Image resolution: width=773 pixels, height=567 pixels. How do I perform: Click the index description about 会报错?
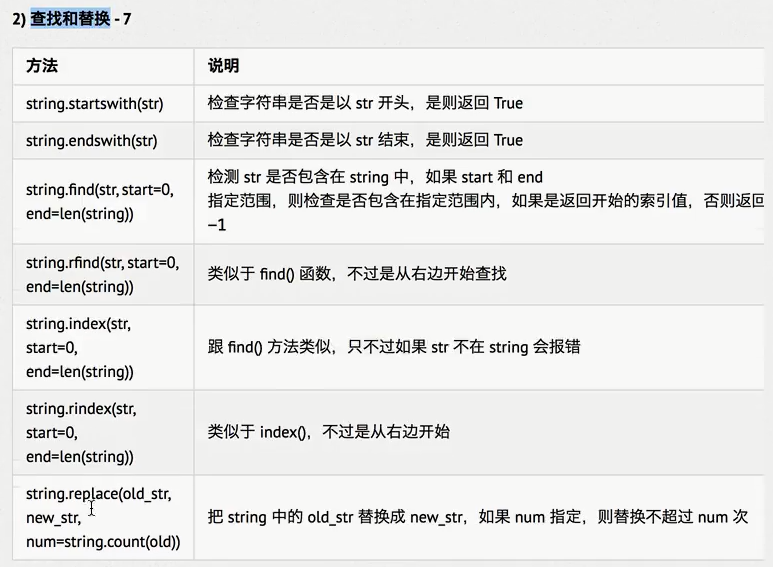[393, 347]
